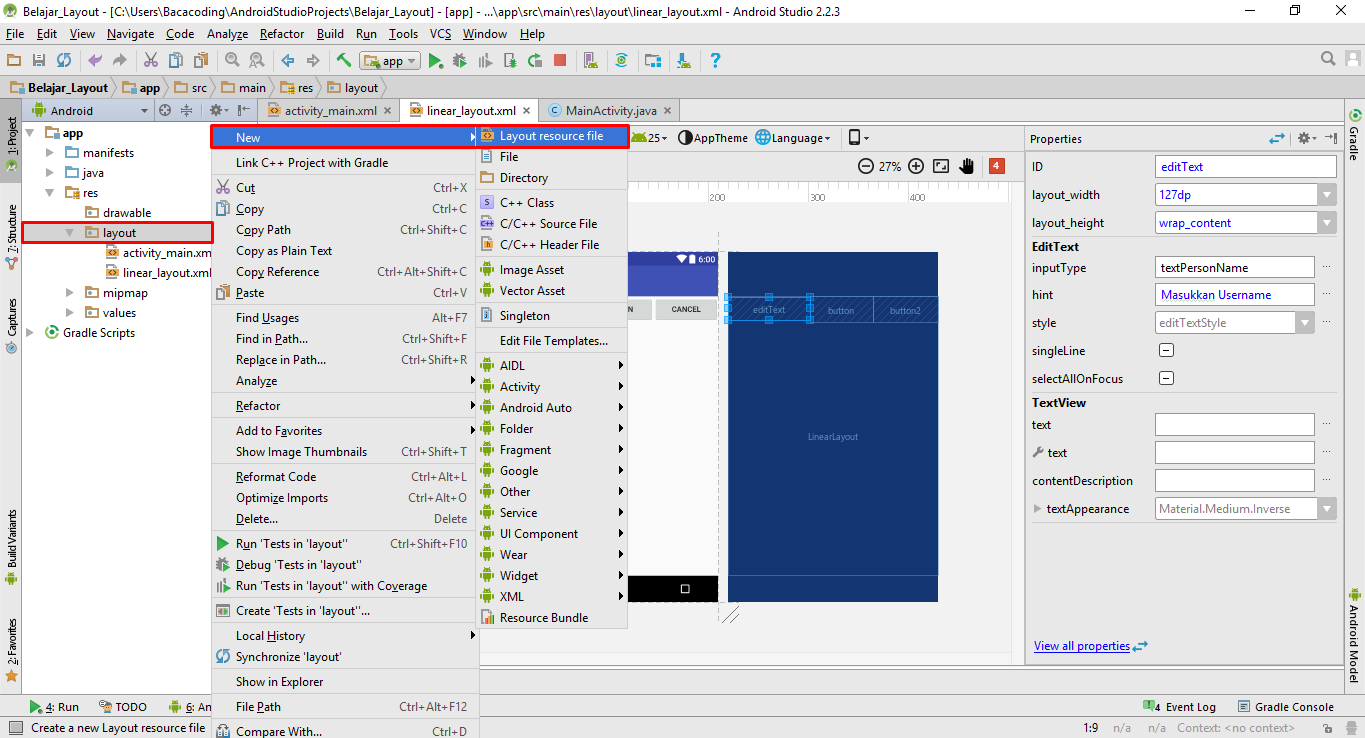Click the Search everywhere magnifier
The height and width of the screenshot is (738, 1365).
pos(1328,59)
